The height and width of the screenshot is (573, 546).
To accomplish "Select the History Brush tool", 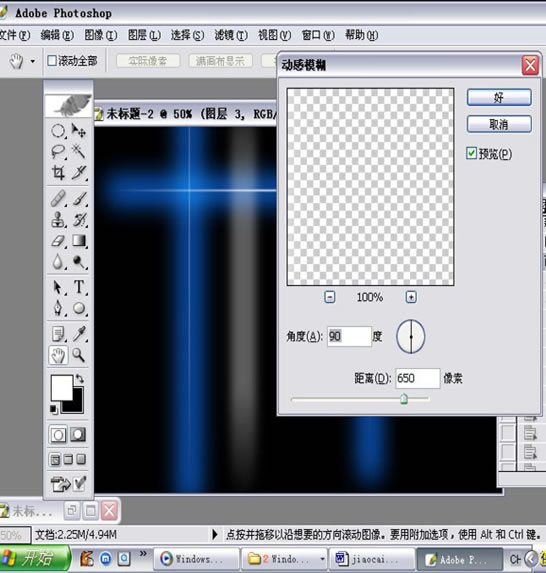I will pyautogui.click(x=79, y=220).
